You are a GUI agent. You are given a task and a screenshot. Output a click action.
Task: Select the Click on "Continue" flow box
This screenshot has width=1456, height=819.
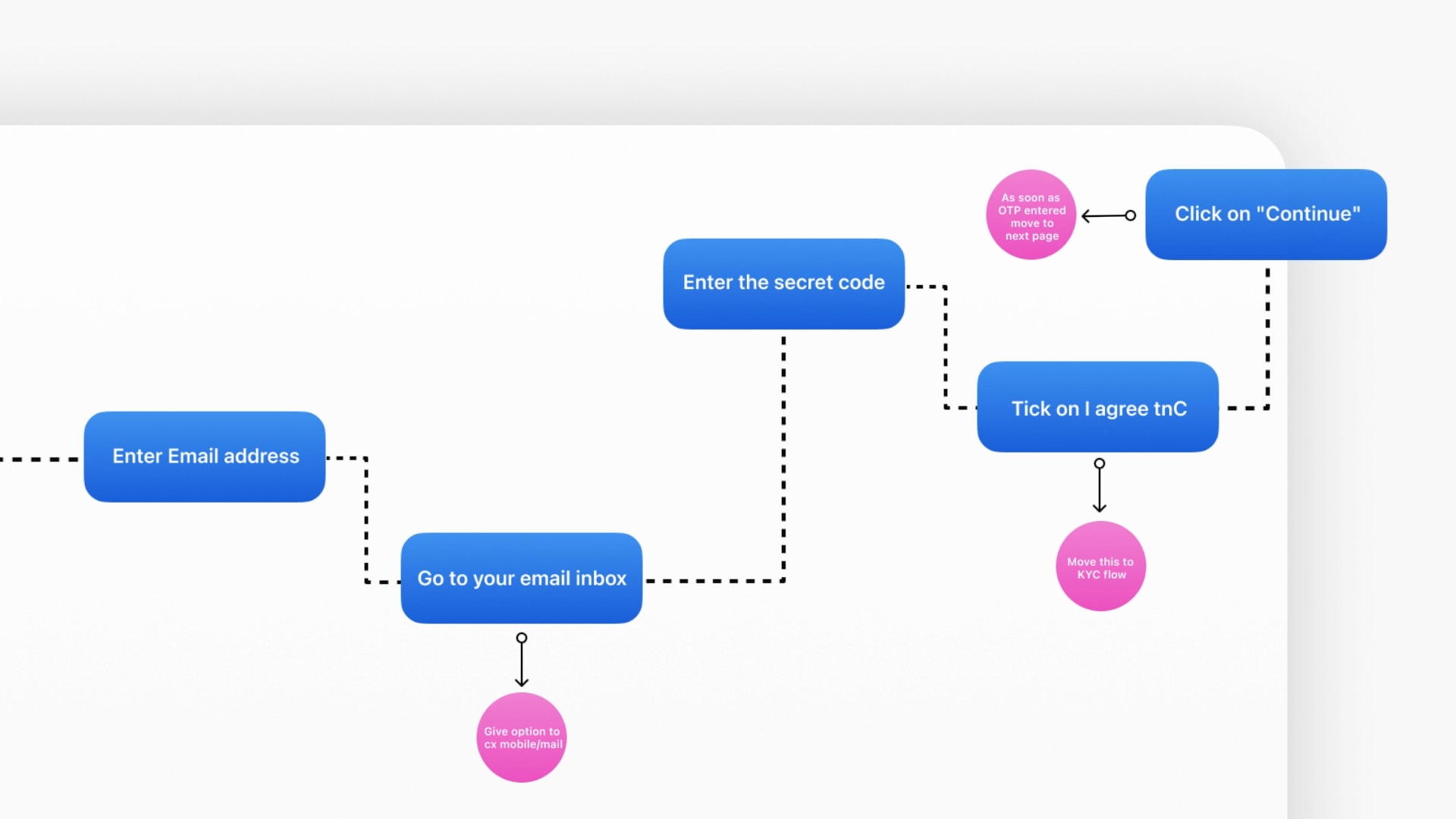tap(1266, 214)
